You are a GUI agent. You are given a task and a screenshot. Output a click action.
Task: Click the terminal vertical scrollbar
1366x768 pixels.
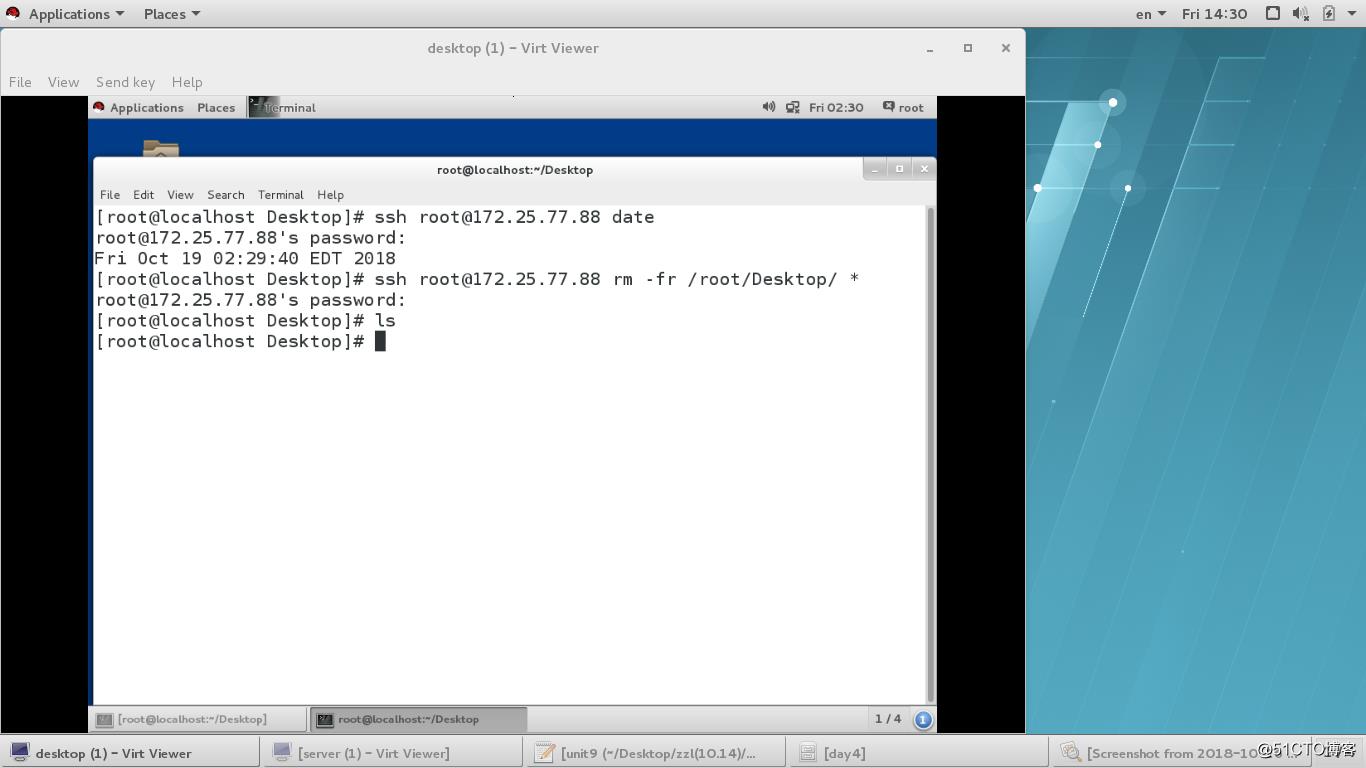tap(931, 454)
